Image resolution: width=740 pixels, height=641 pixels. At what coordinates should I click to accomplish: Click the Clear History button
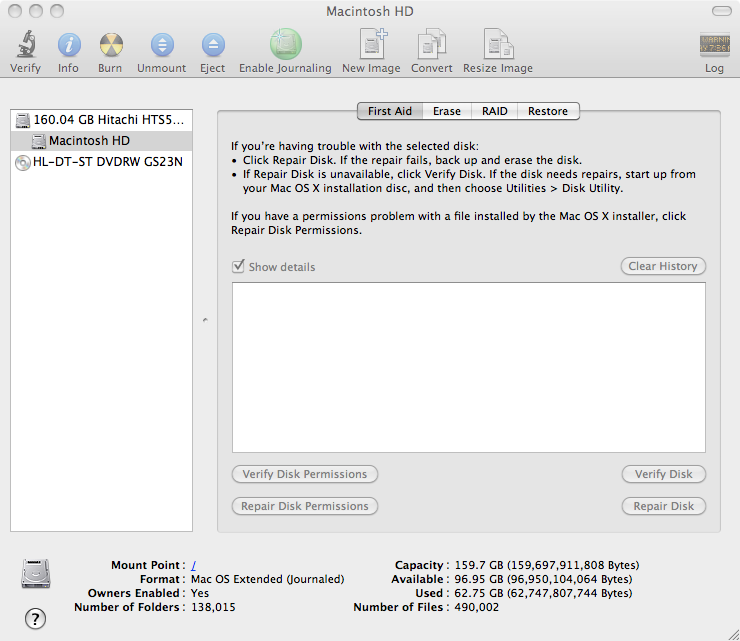(x=663, y=266)
